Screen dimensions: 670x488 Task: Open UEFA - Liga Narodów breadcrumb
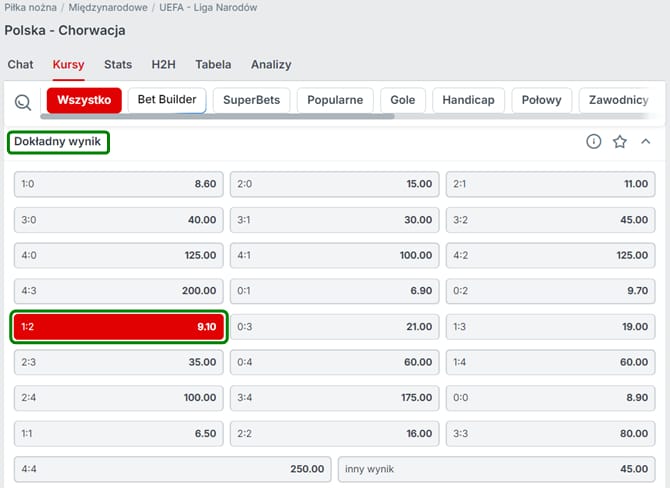point(208,7)
